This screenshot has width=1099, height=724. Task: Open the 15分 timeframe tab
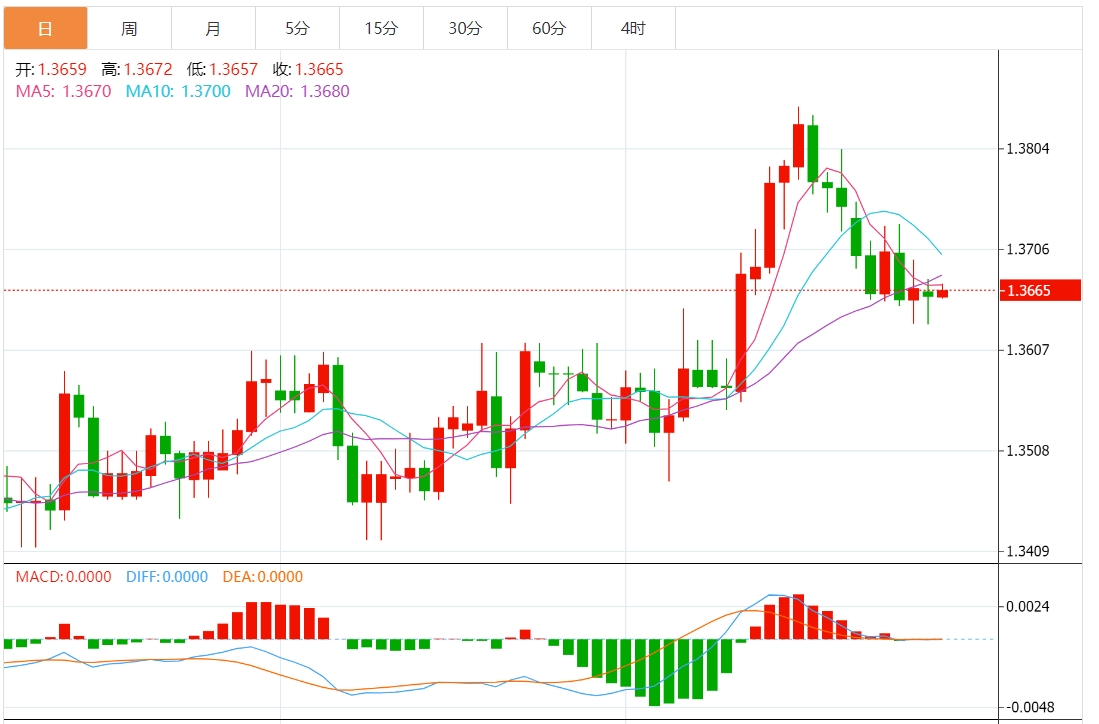click(382, 28)
